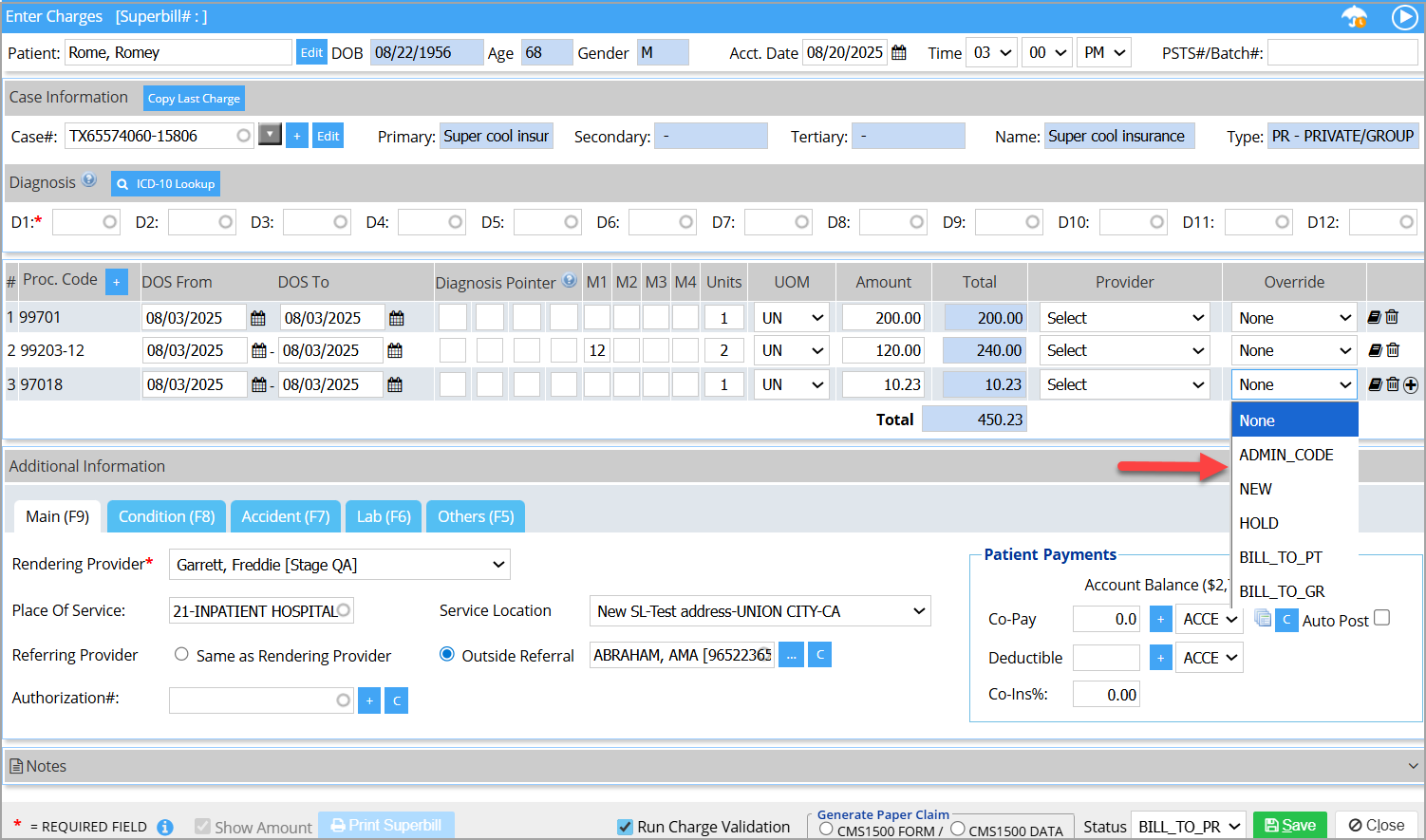
Task: Click the add procedure code plus icon
Action: (x=116, y=282)
